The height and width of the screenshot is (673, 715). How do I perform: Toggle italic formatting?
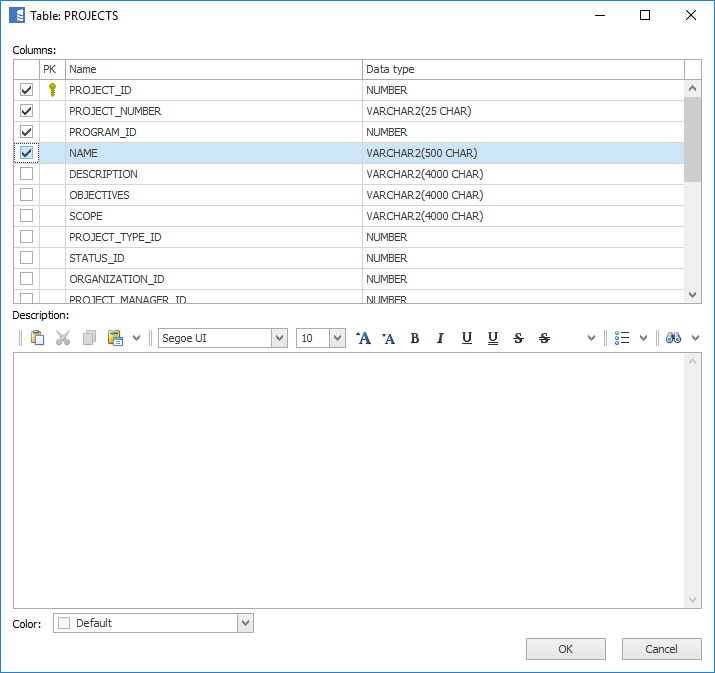click(440, 338)
